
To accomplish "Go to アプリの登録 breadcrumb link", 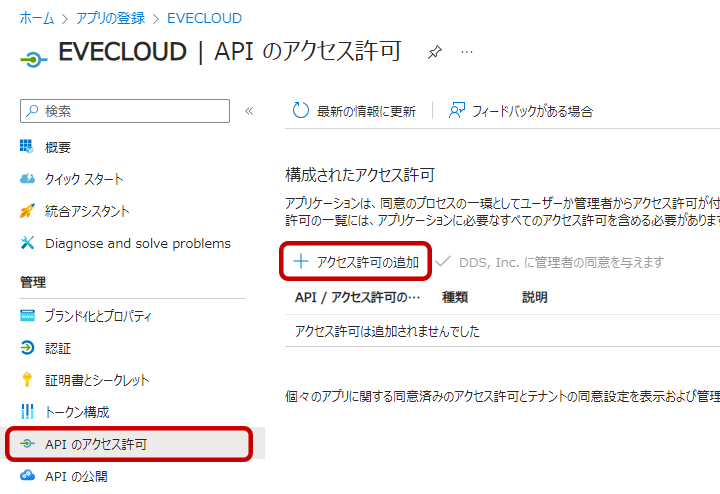I will 110,18.
